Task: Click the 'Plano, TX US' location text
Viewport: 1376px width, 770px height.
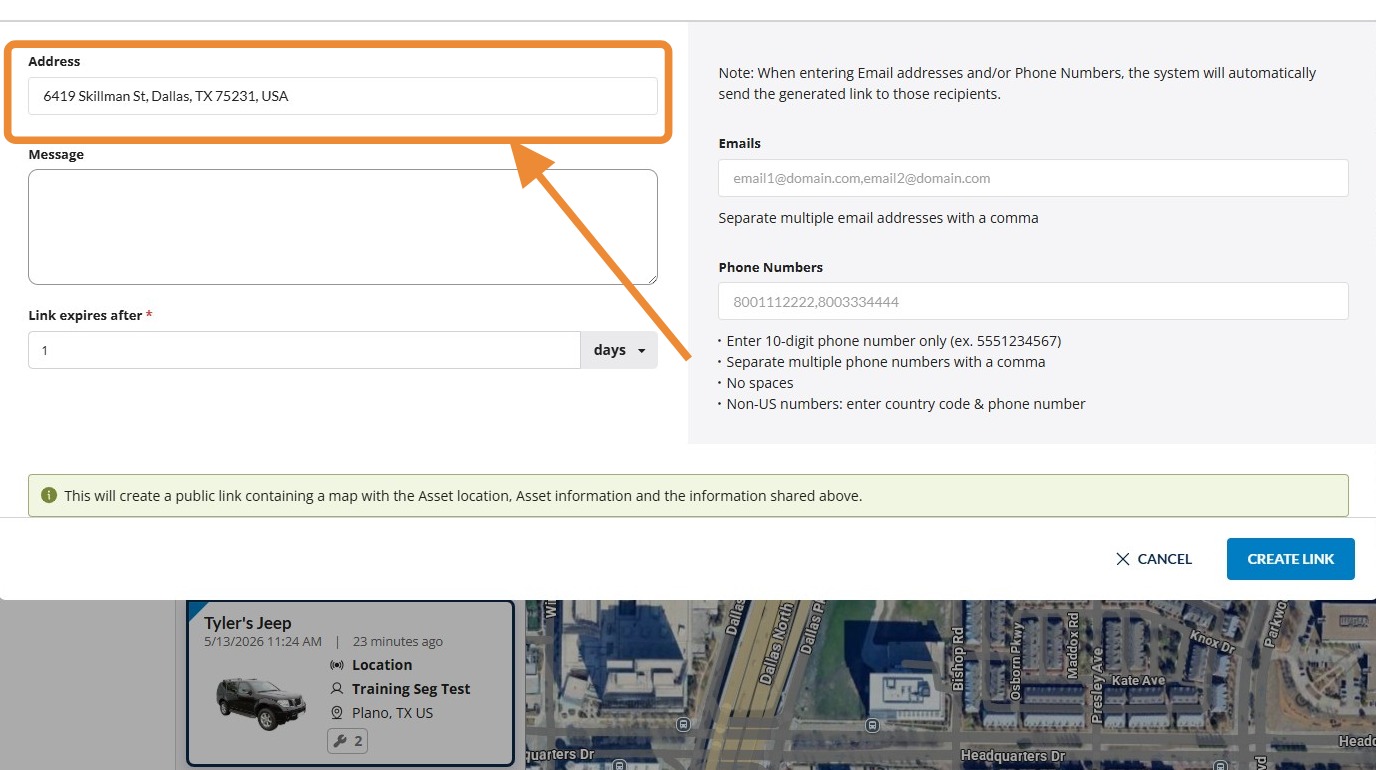Action: click(393, 713)
